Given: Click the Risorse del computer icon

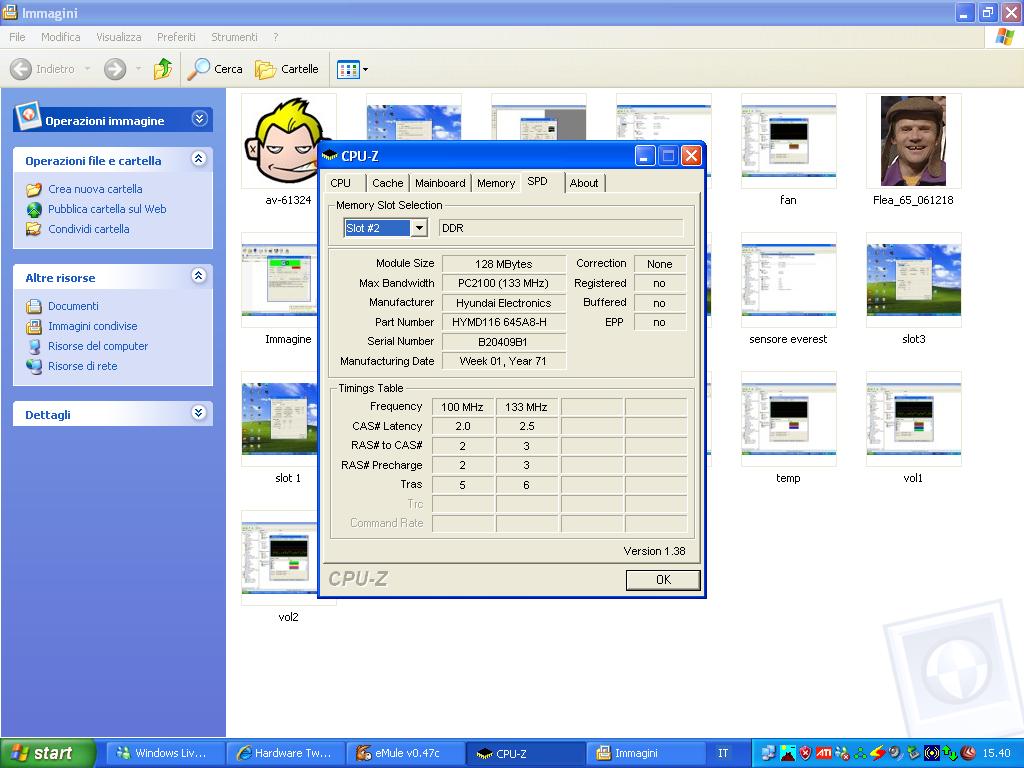Looking at the screenshot, I should click(34, 346).
